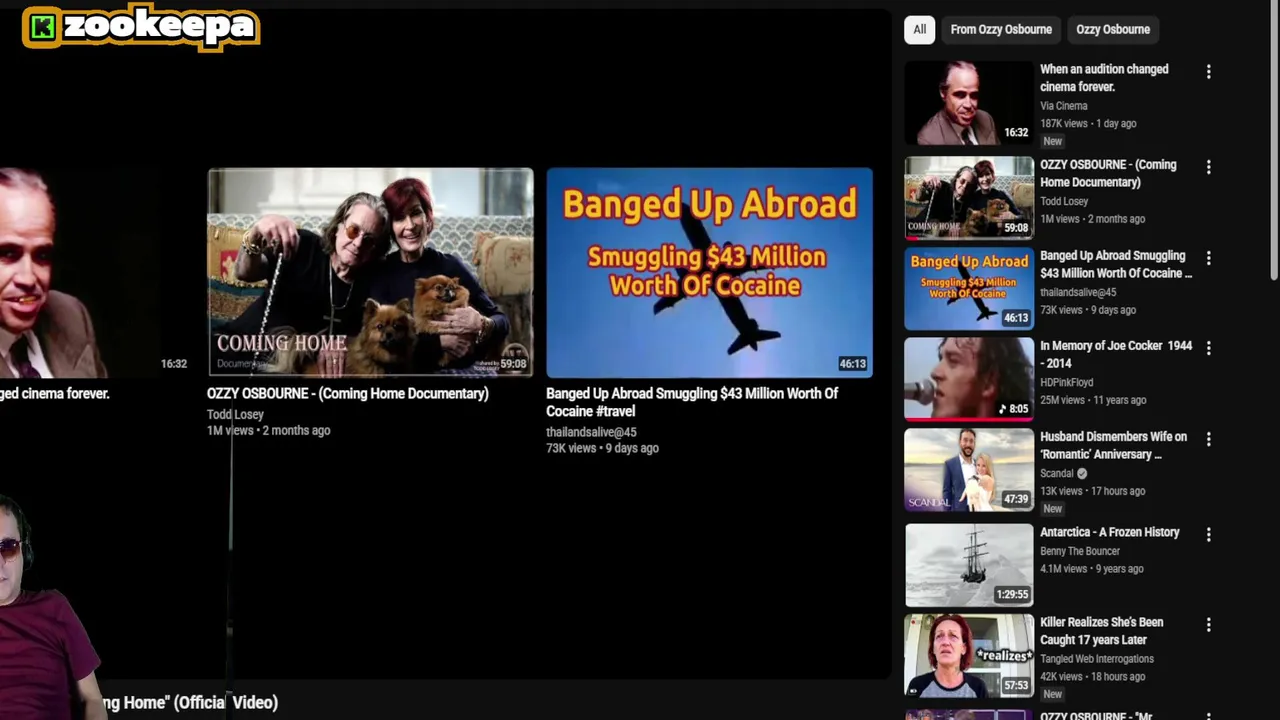1280x720 pixels.
Task: Open main title 'Banged Up Abroad Smuggling $43 Million'
Action: [x=692, y=402]
